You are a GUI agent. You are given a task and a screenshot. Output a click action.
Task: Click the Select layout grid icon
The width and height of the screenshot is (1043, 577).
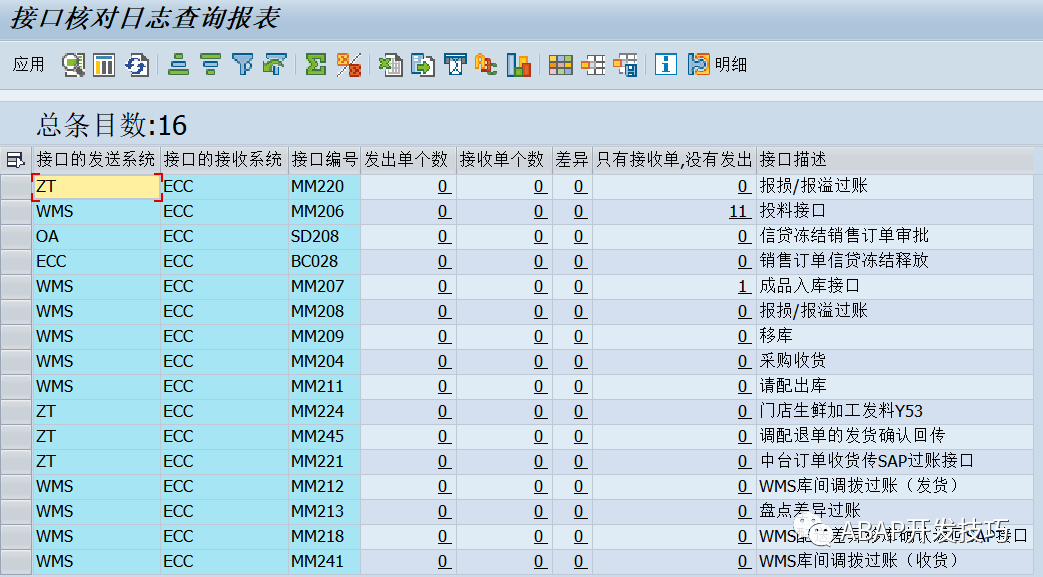[561, 65]
